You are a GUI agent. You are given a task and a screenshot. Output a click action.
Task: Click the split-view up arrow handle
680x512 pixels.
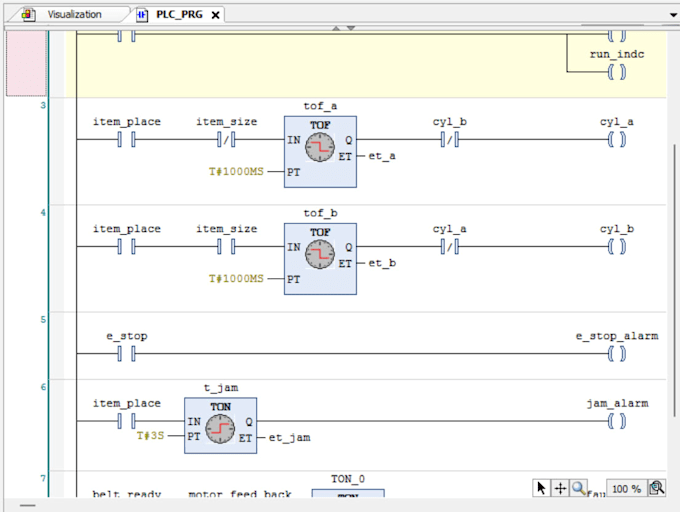[336, 28]
